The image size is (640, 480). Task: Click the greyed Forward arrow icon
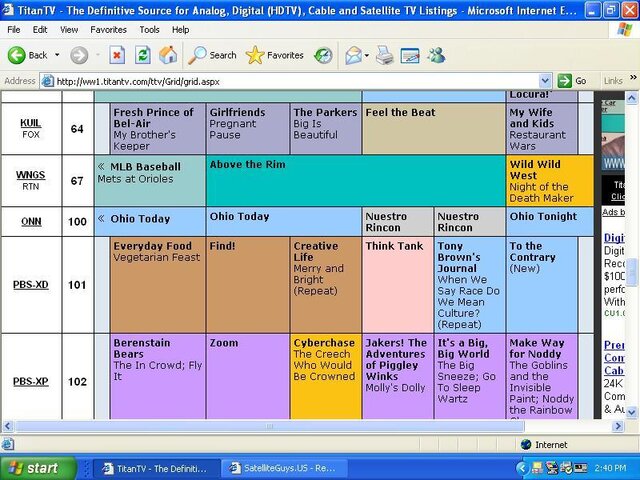[79, 55]
